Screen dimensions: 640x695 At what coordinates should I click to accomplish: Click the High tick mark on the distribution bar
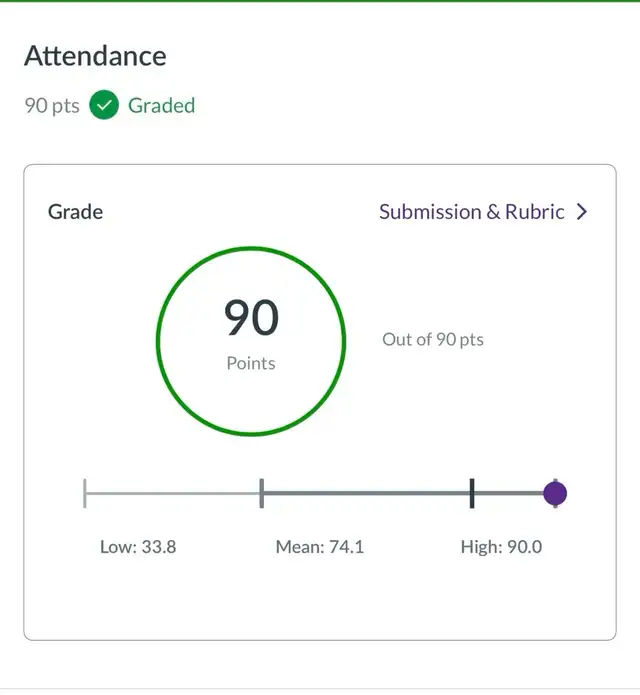click(472, 493)
